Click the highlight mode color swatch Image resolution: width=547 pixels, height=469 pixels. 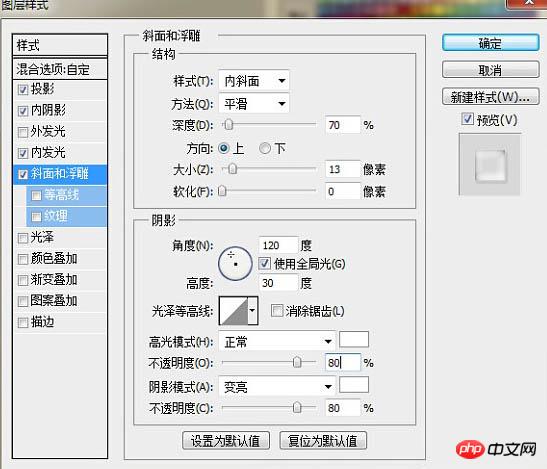click(x=354, y=339)
